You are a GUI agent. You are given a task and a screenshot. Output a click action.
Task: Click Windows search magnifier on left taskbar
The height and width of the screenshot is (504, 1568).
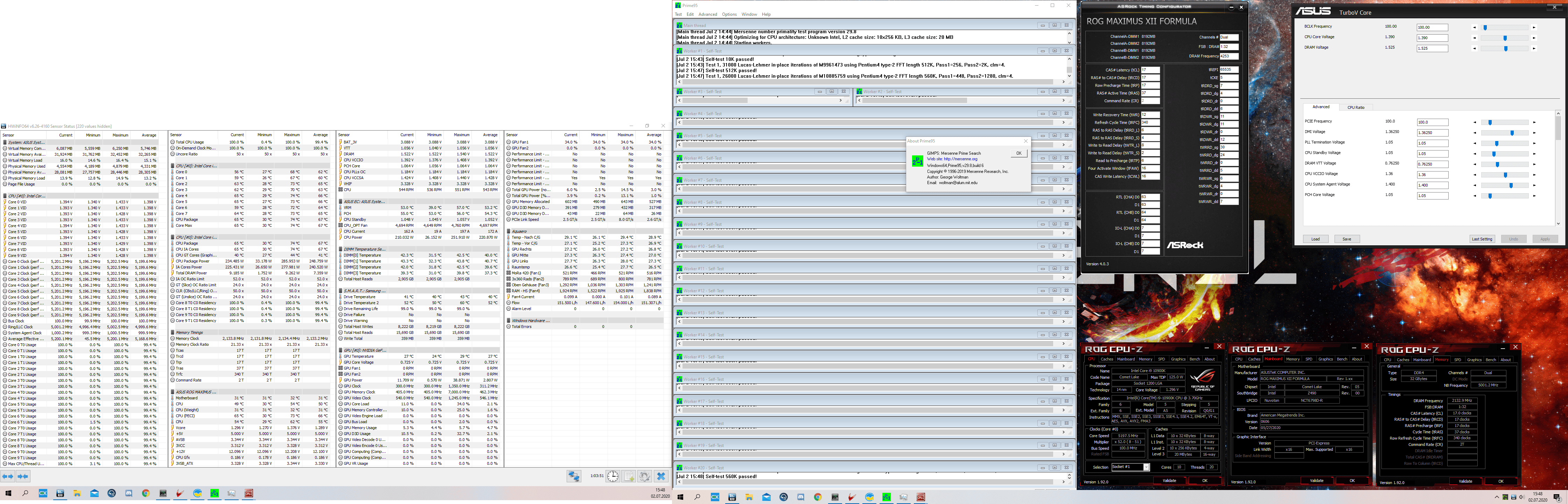(26, 493)
